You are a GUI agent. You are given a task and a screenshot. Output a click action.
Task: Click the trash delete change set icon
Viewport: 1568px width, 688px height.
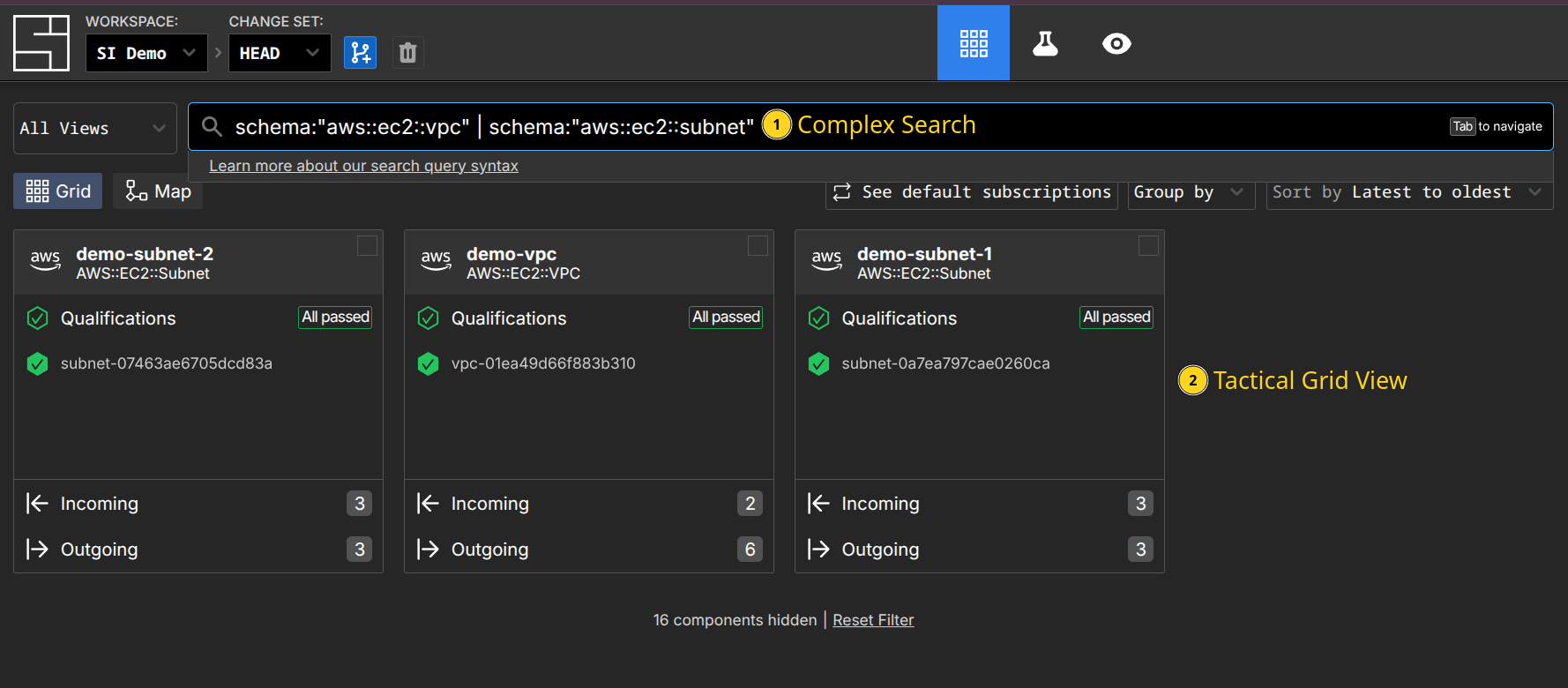pos(407,53)
